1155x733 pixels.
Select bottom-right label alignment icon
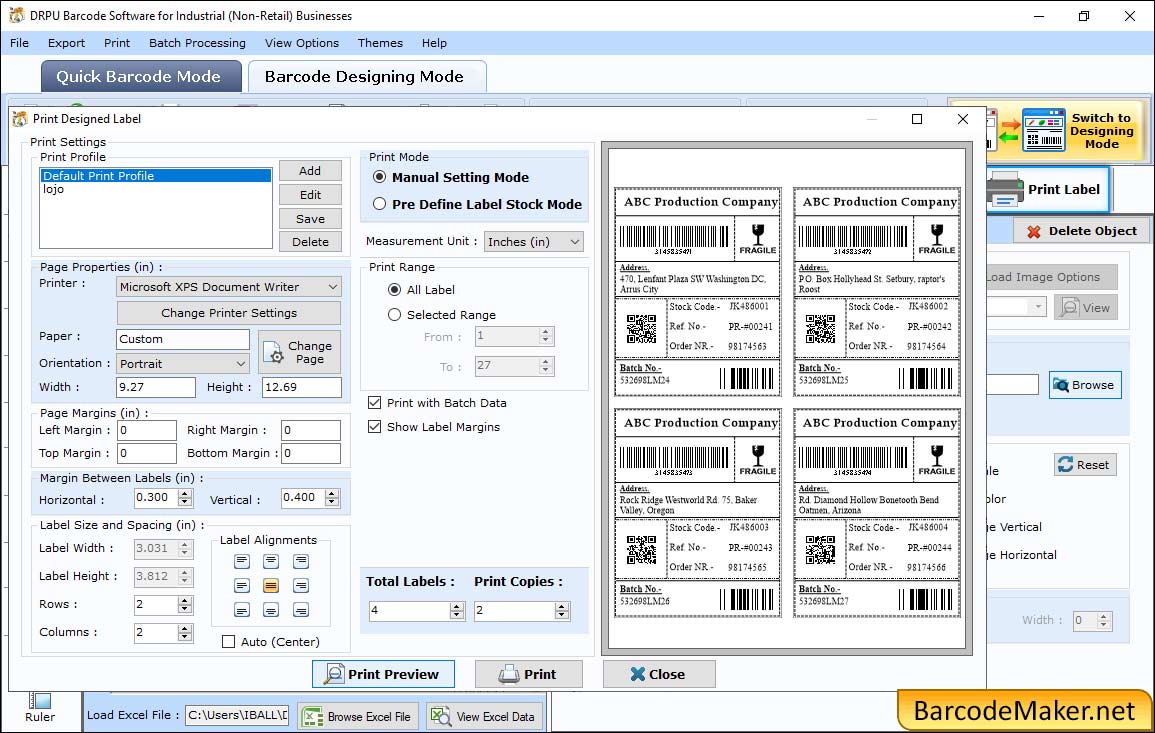coord(301,610)
